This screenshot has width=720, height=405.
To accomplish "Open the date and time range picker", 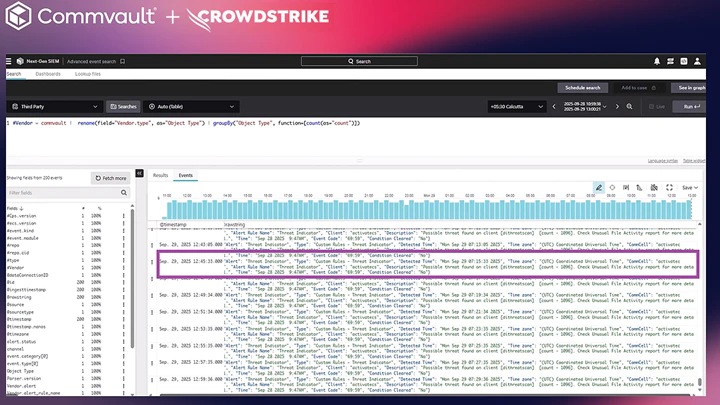I will [x=585, y=107].
